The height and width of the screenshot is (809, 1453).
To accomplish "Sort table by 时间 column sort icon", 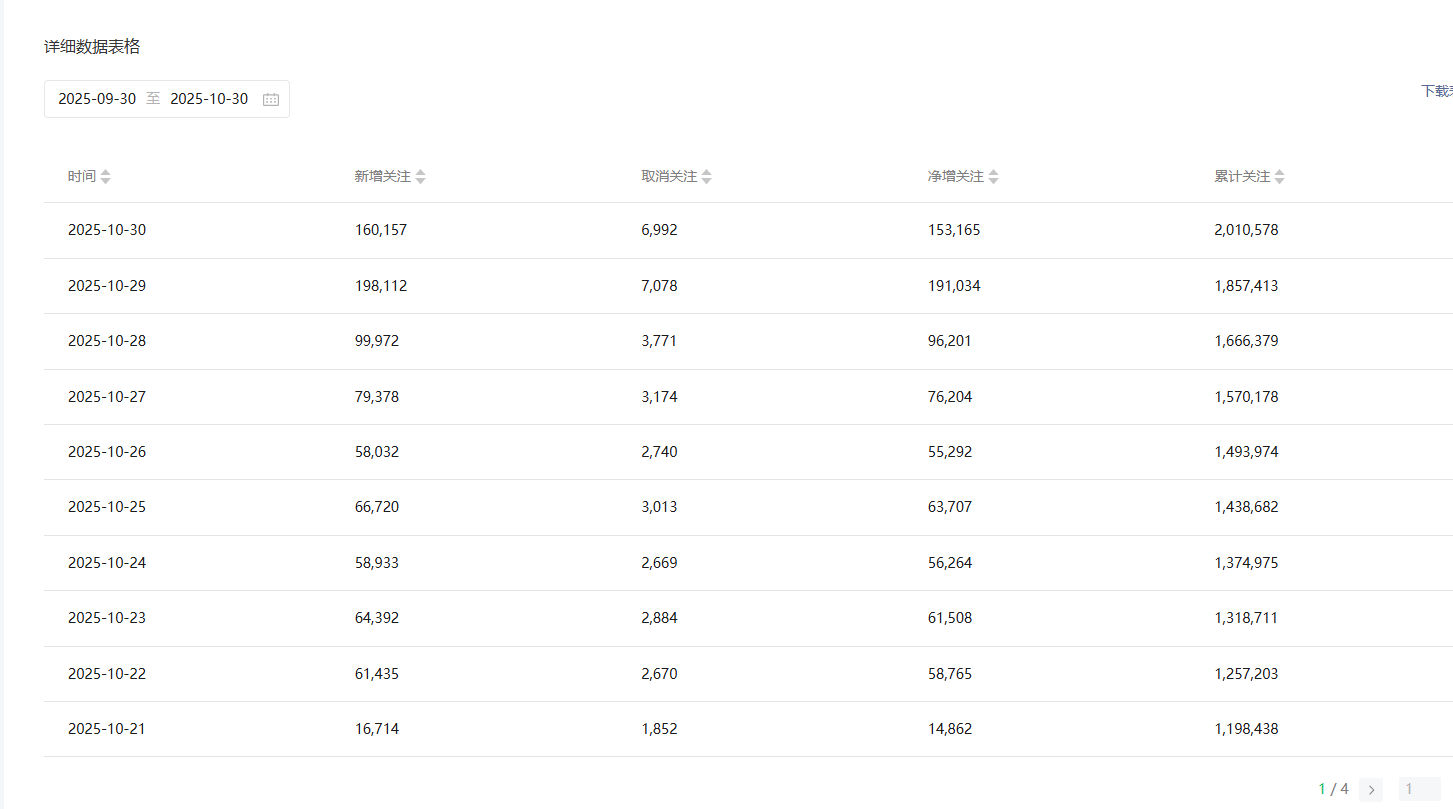I will coord(106,177).
